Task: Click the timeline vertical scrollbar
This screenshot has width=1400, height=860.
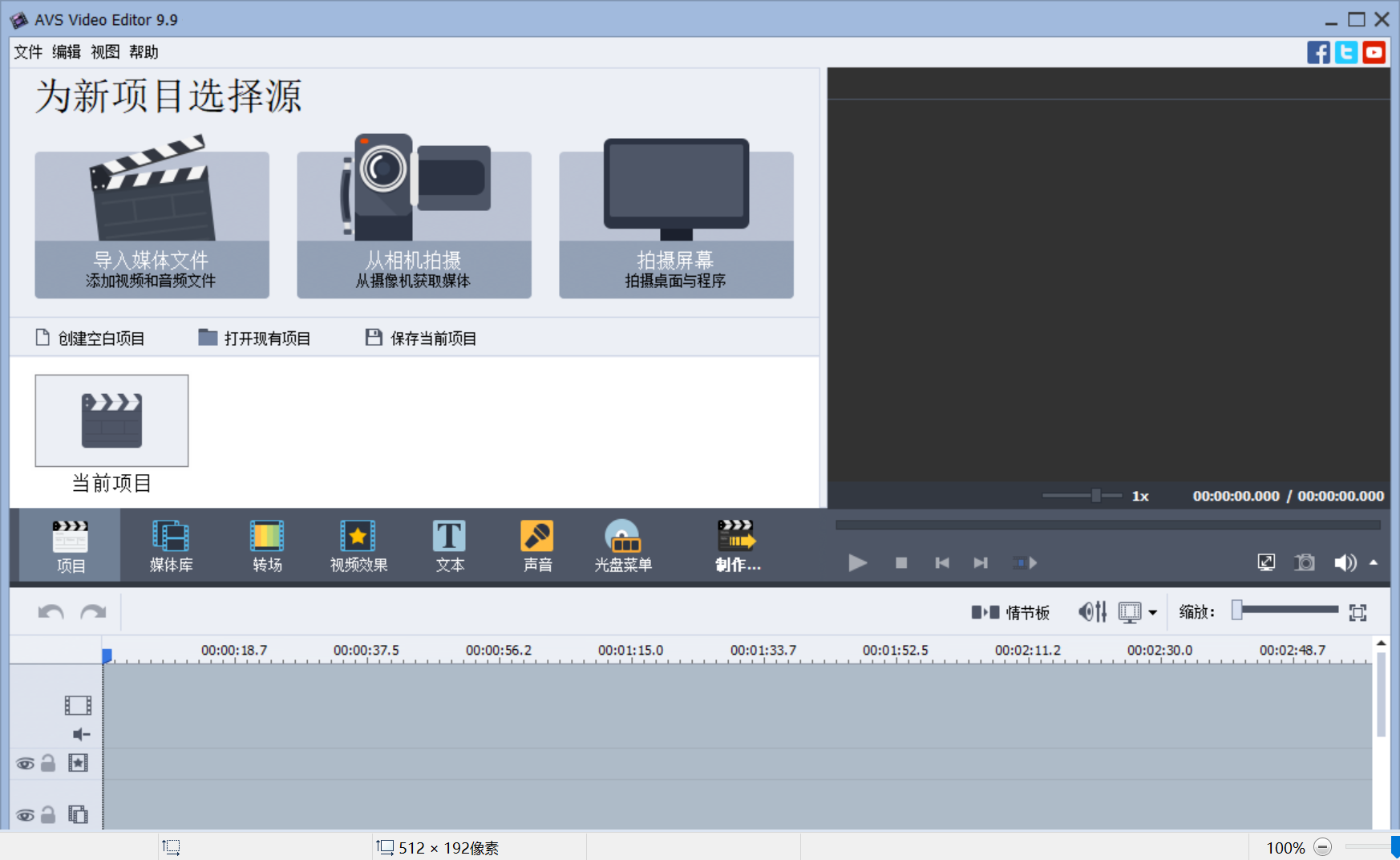Action: pyautogui.click(x=1381, y=694)
